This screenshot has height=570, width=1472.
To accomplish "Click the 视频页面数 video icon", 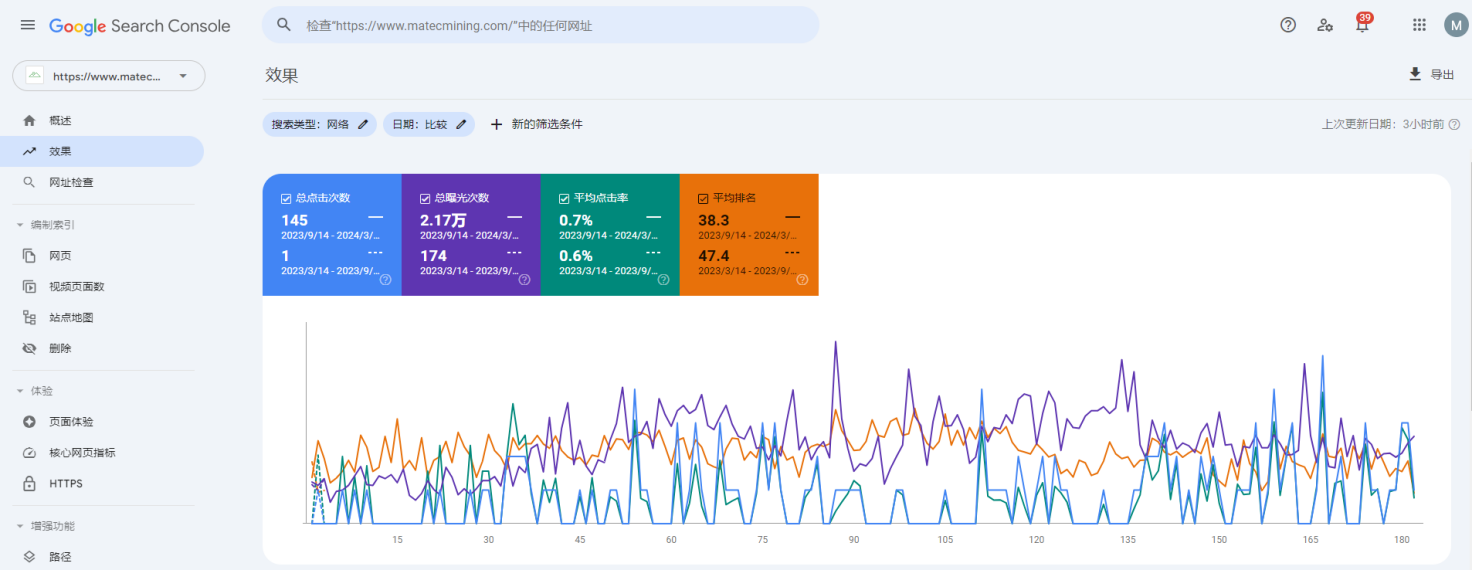I will coord(29,286).
